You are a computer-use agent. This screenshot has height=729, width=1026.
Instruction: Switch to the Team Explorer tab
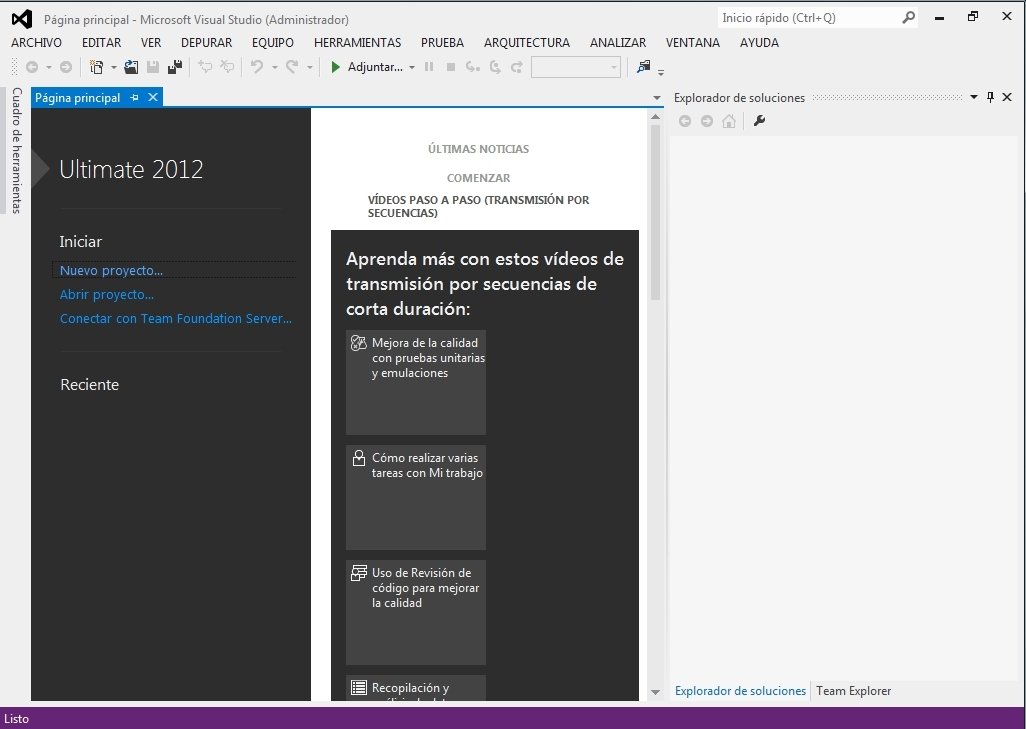pos(853,690)
